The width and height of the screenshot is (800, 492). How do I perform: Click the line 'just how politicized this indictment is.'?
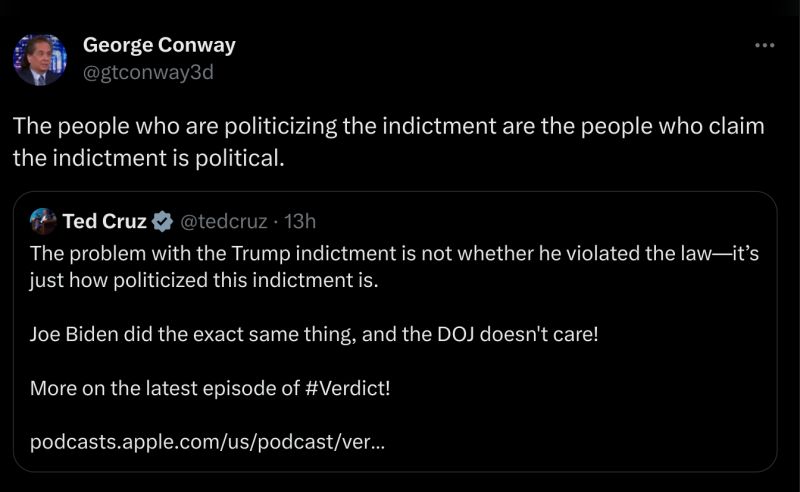[204, 281]
